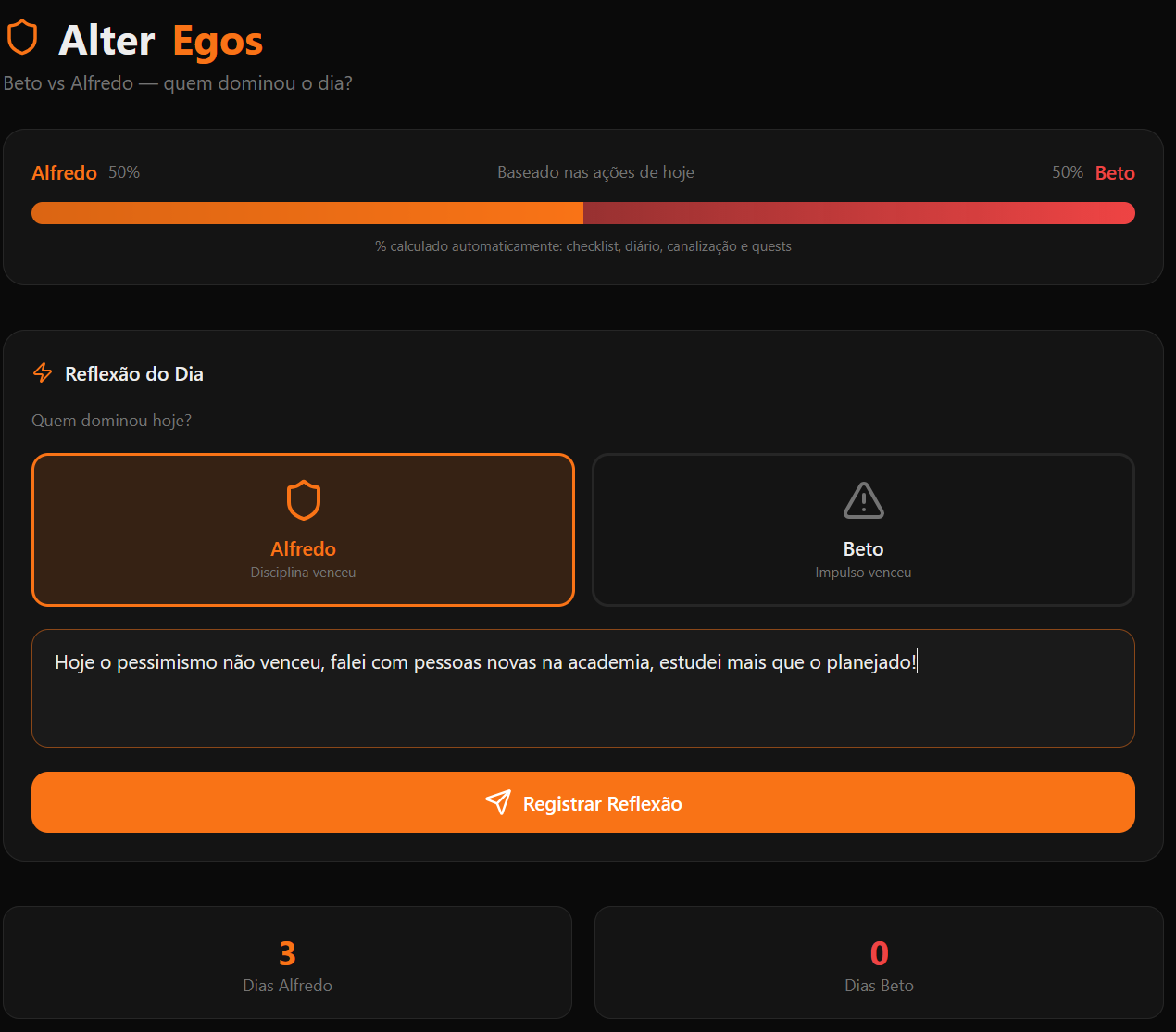Click the orange Alfredo portion of the progress bar
Screen dimensions: 1176x1032
(307, 213)
